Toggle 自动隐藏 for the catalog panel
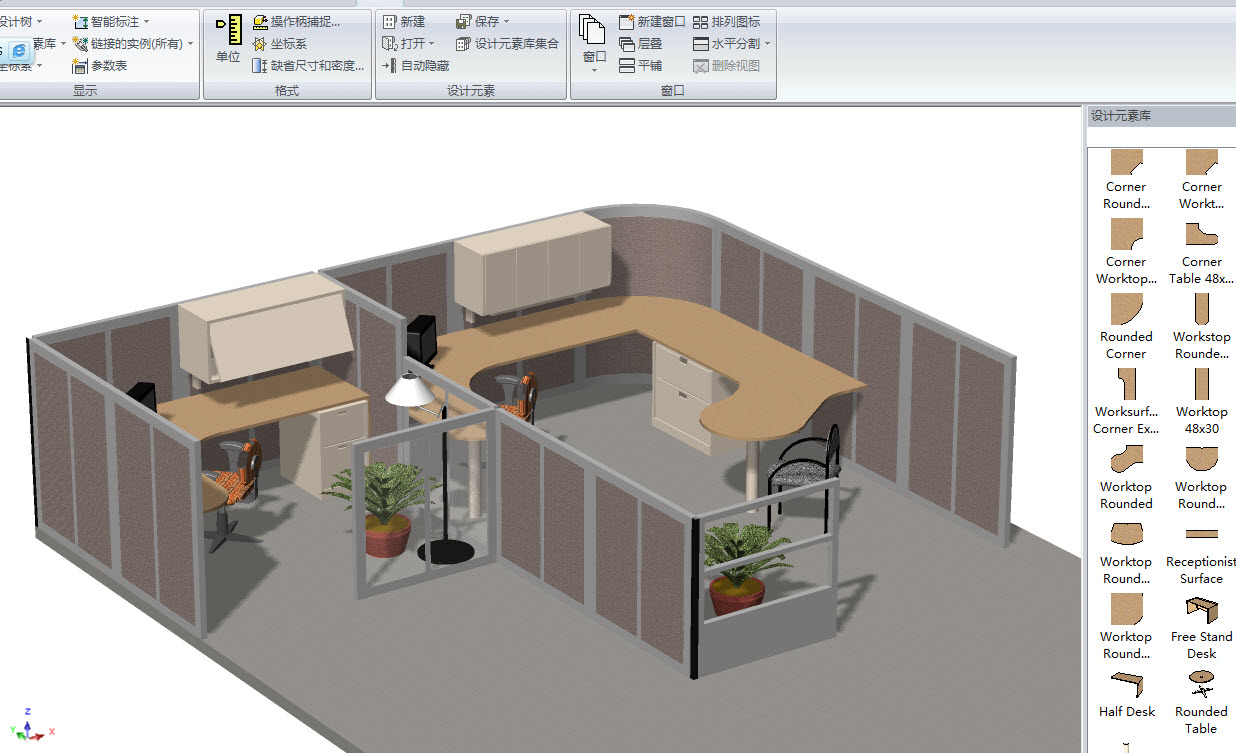The image size is (1236, 753). point(415,66)
